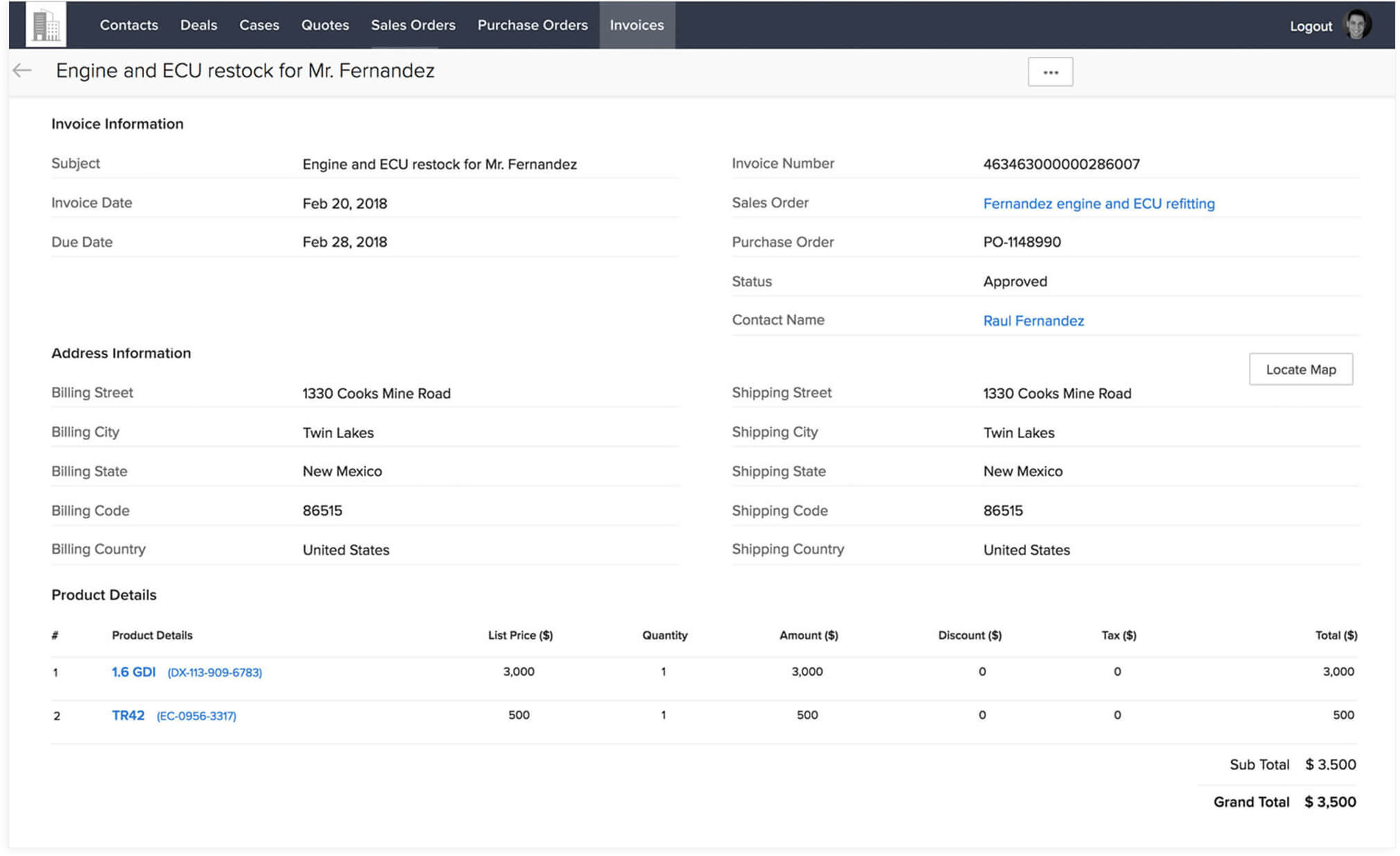
Task: Select invoice number 463463000000286007
Action: click(1061, 164)
